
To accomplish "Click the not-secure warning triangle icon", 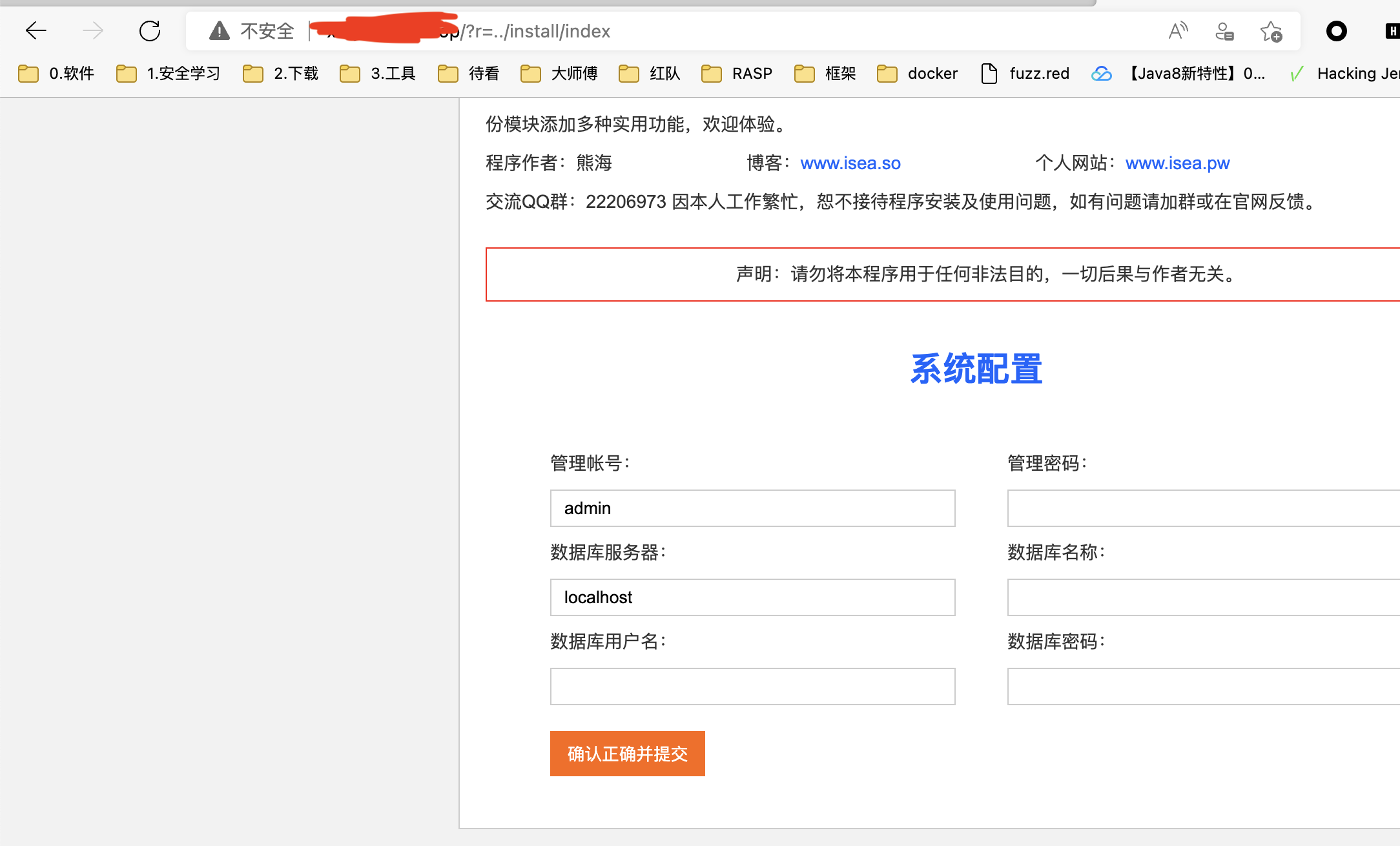I will click(220, 30).
